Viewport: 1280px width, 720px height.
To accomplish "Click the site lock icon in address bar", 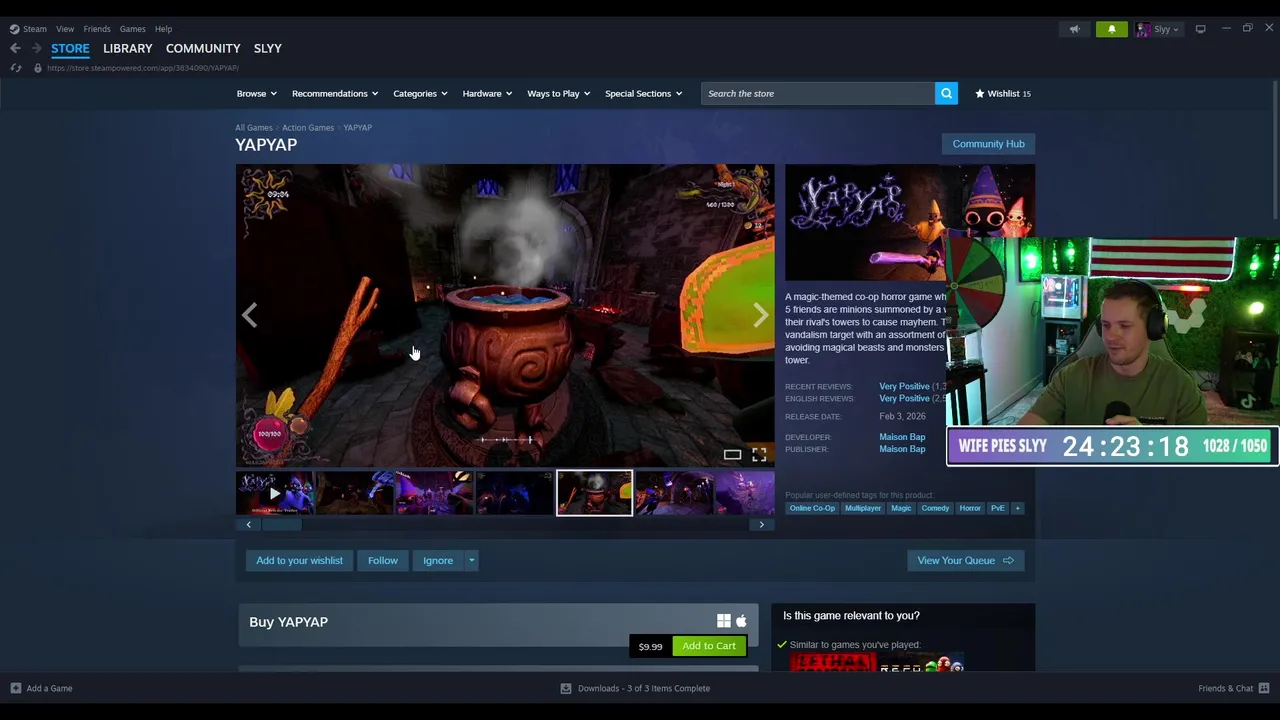I will [x=37, y=68].
